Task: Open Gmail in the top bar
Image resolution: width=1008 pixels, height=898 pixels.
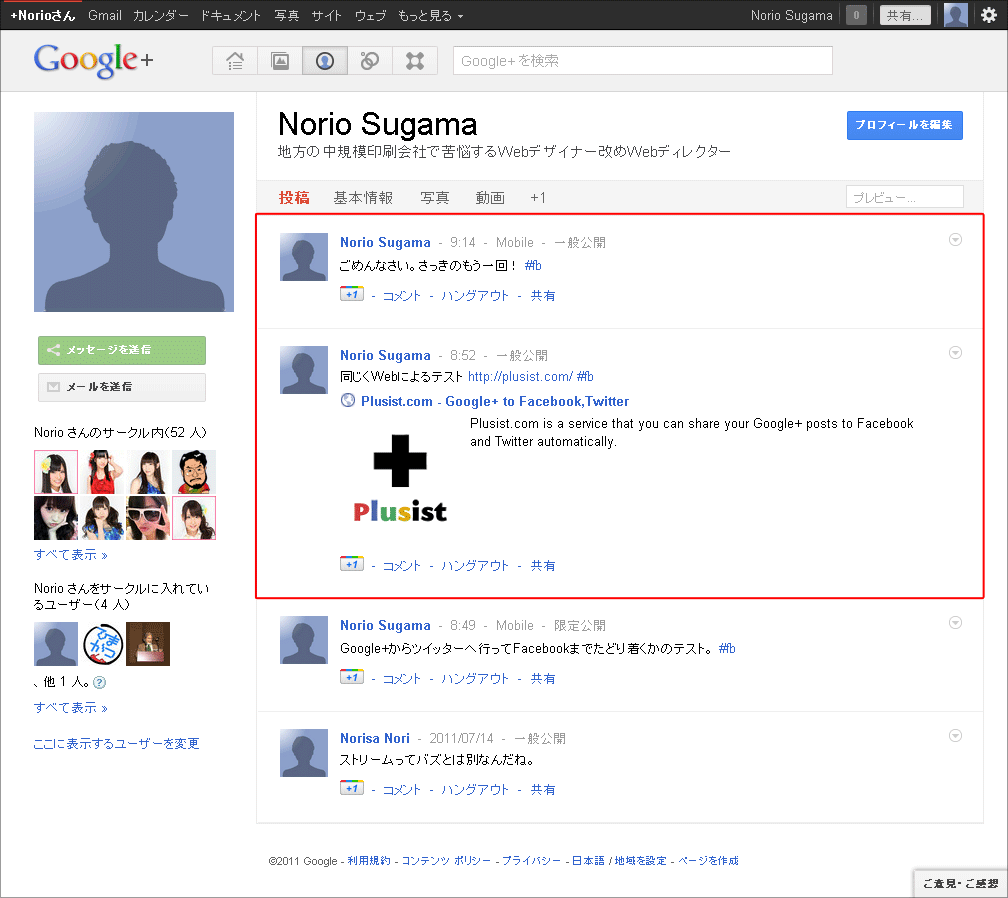Action: click(x=105, y=15)
